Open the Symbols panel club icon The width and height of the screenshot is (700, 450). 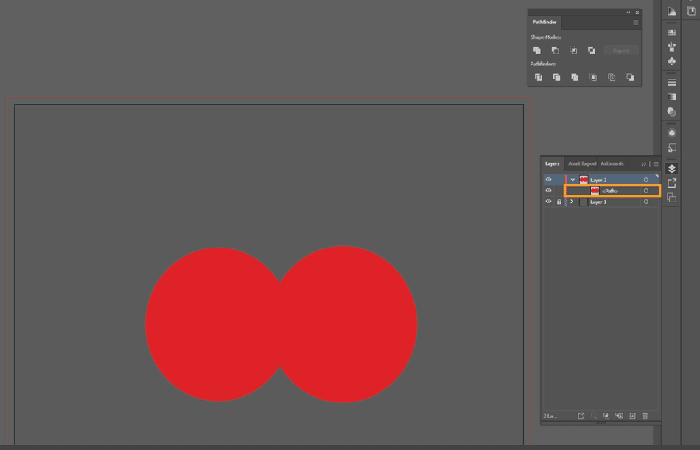click(671, 61)
